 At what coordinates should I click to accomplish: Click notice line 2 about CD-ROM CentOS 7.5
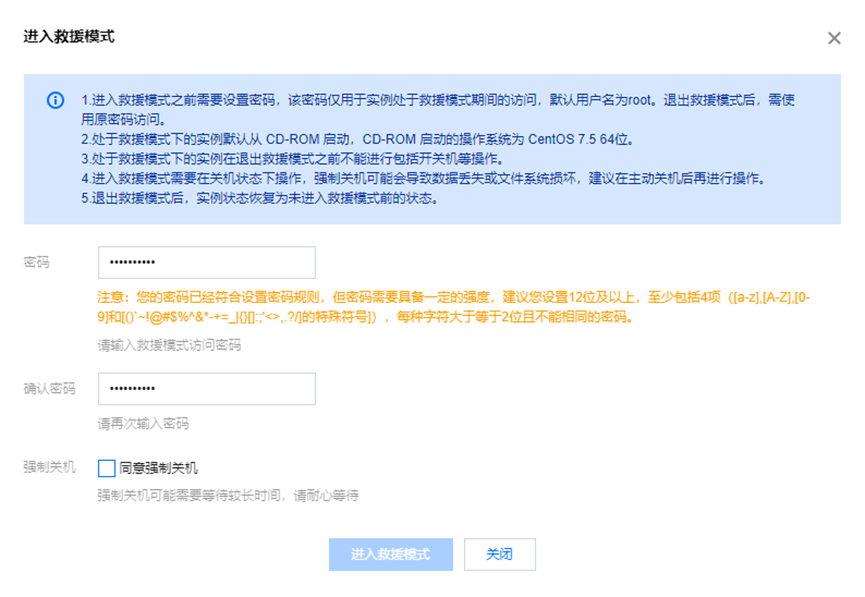coord(358,139)
